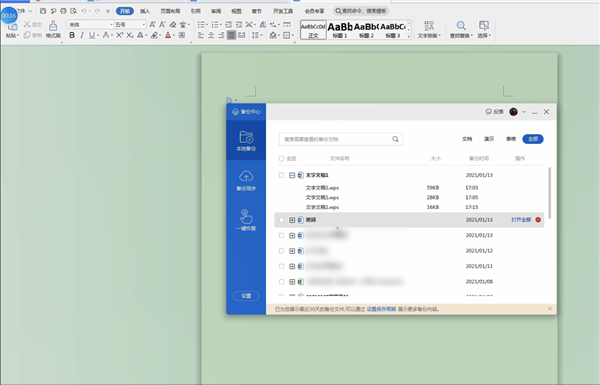The width and height of the screenshot is (600, 385).
Task: Show all backups via the blue 全部 tab
Action: [x=533, y=139]
